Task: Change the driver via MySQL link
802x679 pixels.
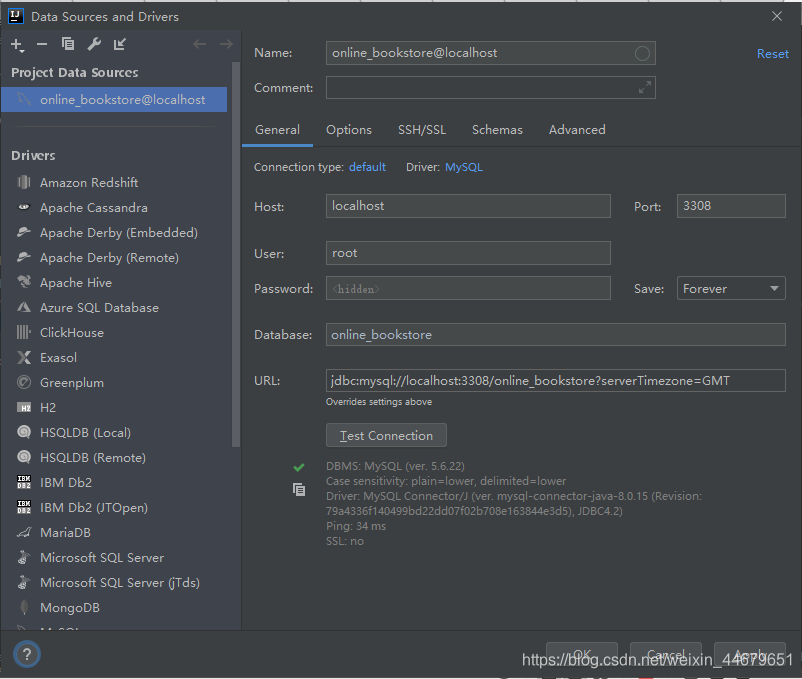Action: pyautogui.click(x=464, y=167)
